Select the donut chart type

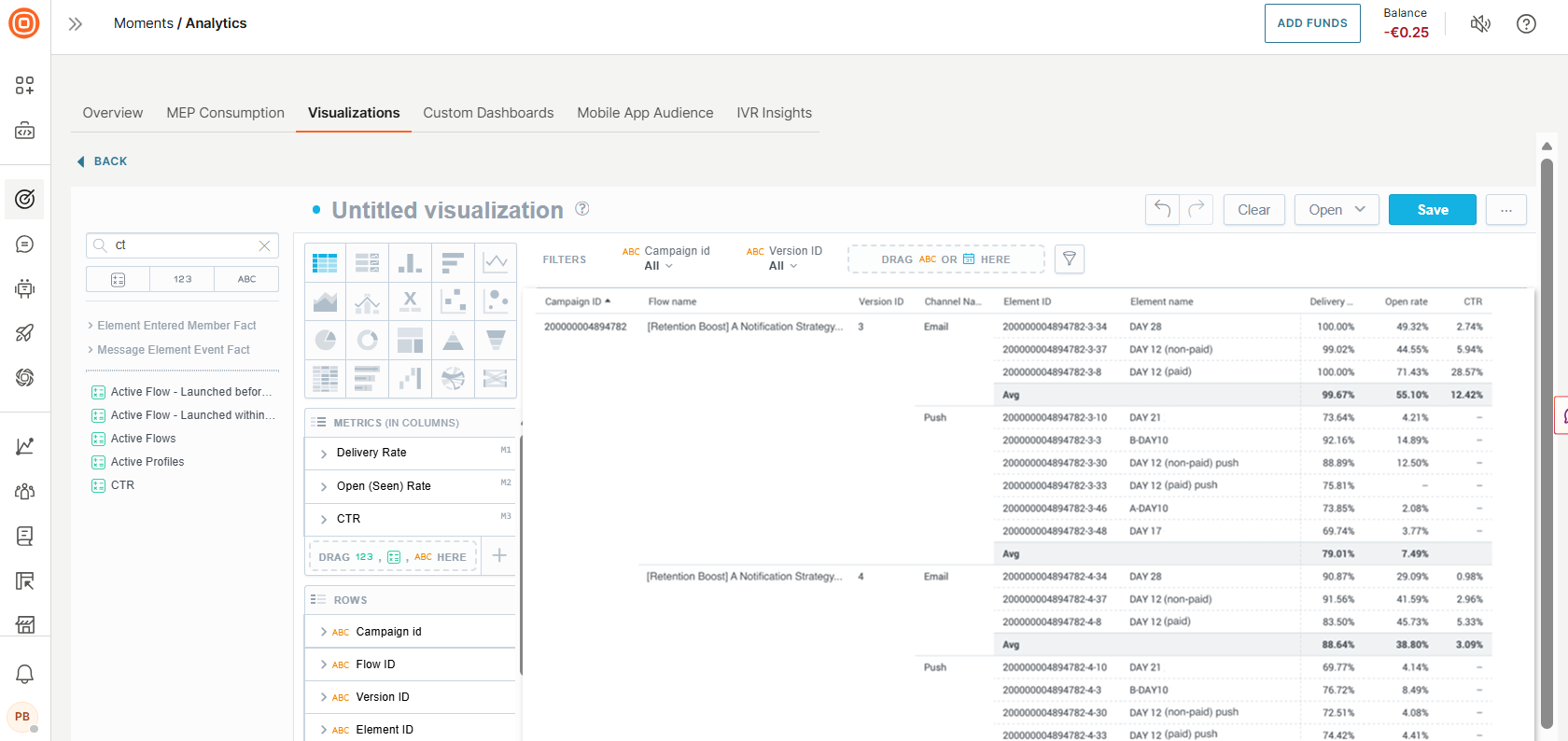click(x=368, y=340)
